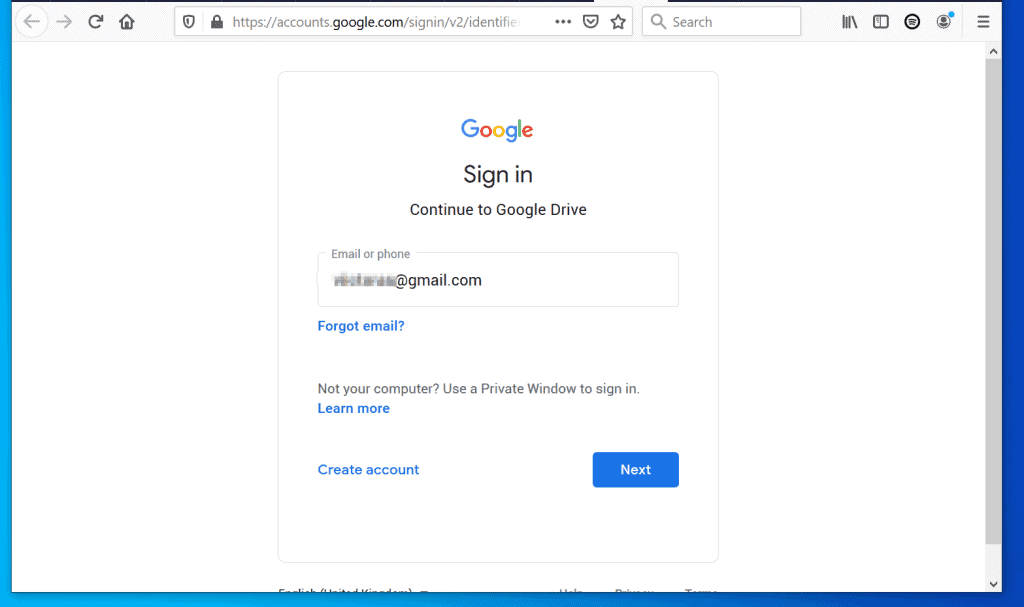The height and width of the screenshot is (607, 1024).
Task: Click the Spotify extension icon
Action: tap(912, 22)
